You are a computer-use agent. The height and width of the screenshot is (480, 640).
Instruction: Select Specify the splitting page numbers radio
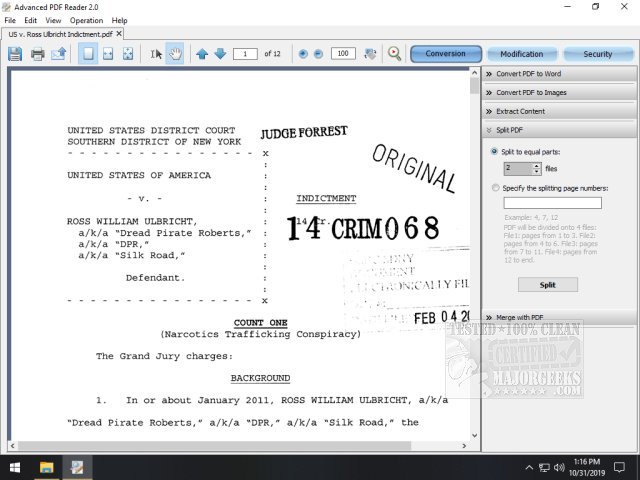(496, 188)
